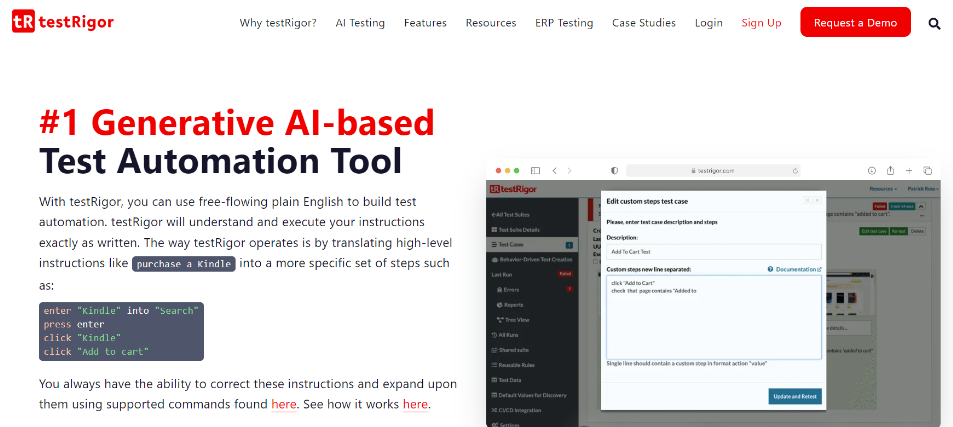953x427 pixels.
Task: Click sidebar toggle icon in demo browser
Action: point(535,171)
